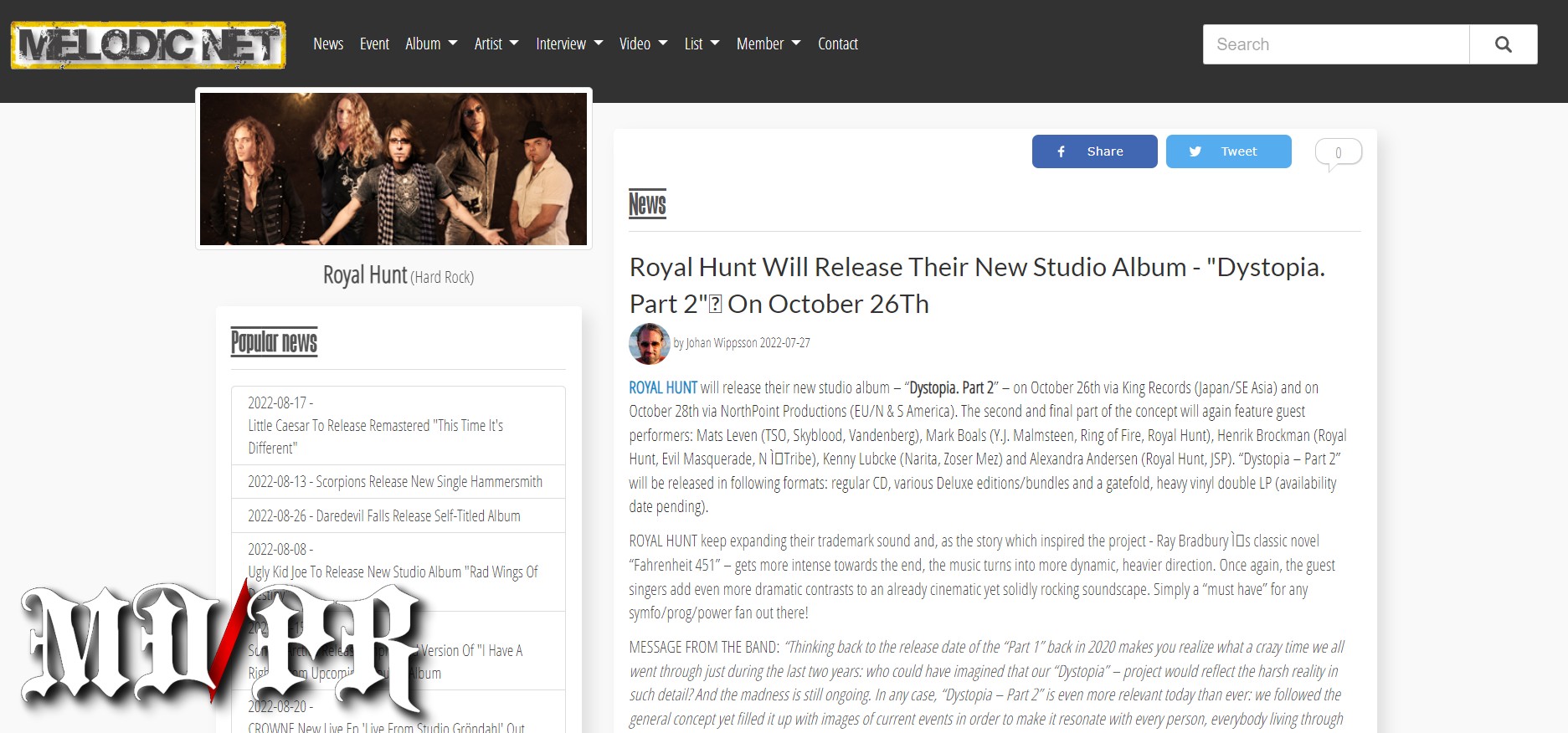Tweet this article
This screenshot has width=1568, height=733.
1229,151
